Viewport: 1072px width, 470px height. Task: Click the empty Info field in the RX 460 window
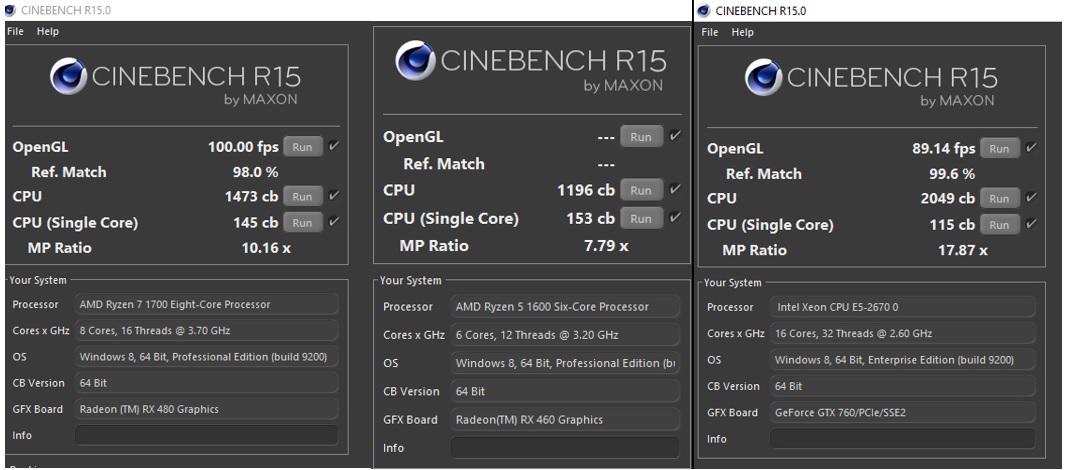565,448
